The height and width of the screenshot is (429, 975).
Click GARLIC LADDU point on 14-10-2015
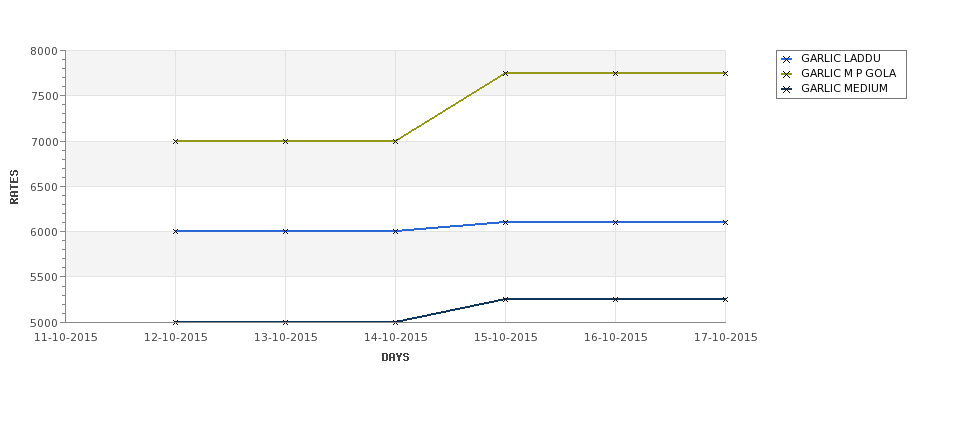point(395,231)
